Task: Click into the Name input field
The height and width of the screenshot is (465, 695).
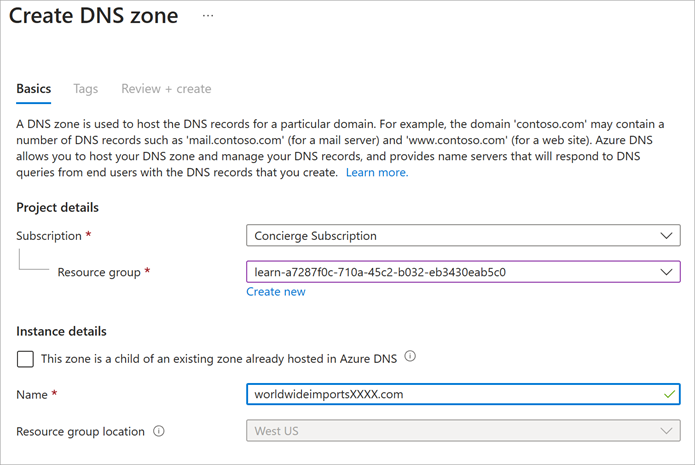Action: tap(463, 394)
